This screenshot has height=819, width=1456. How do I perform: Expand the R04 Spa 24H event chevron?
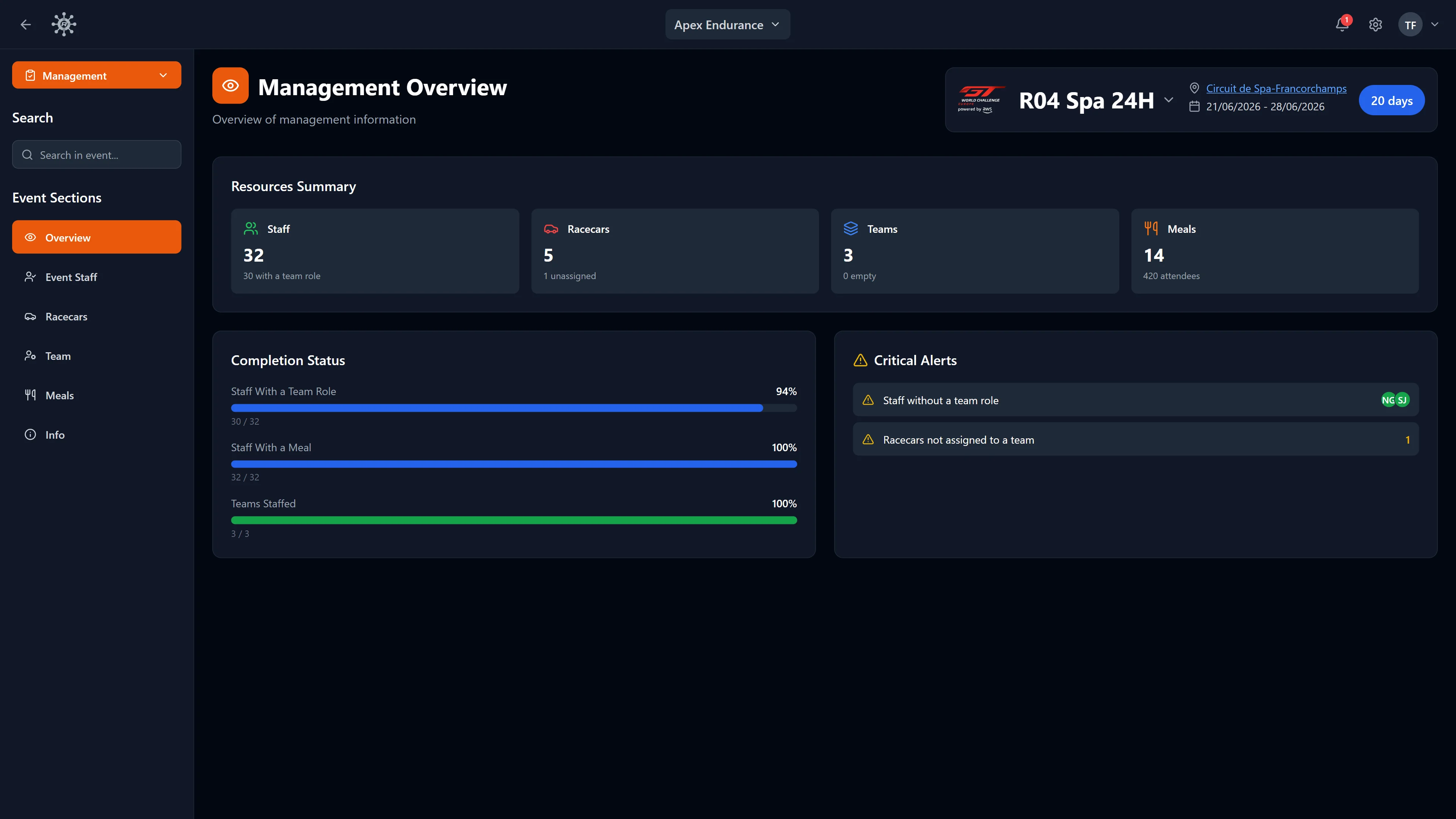point(1169,100)
